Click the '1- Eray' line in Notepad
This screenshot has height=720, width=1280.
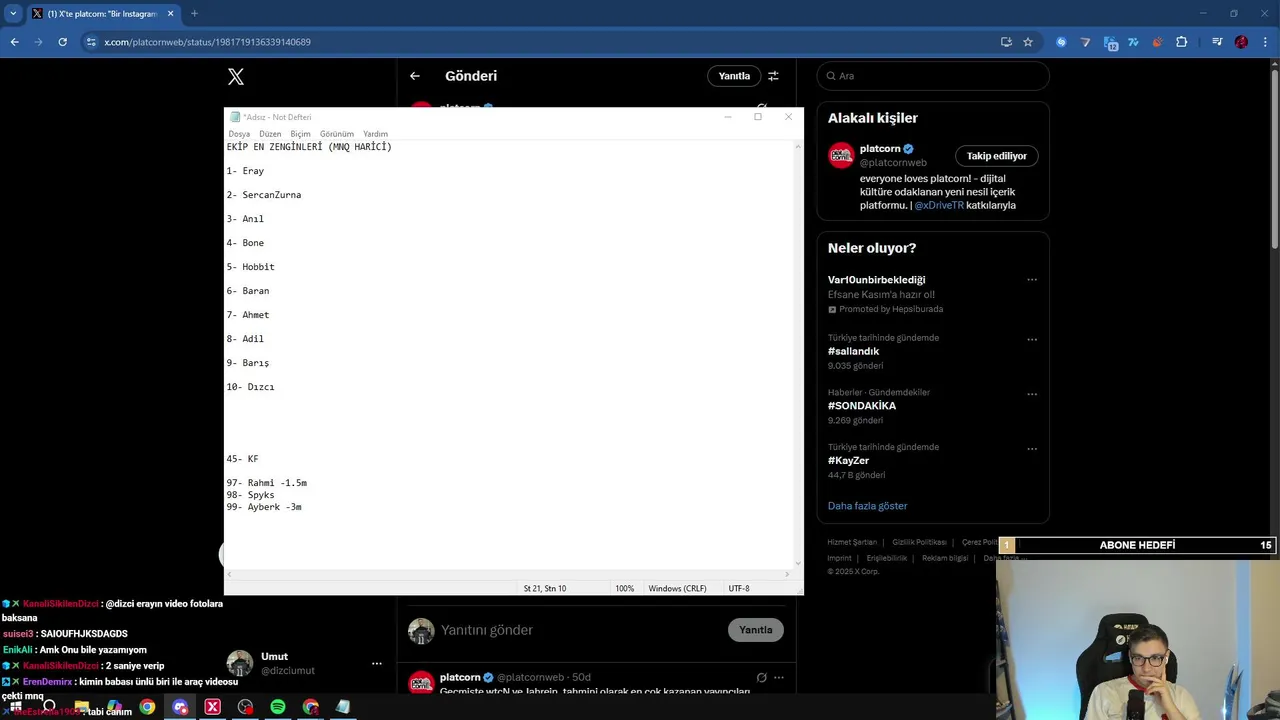[245, 171]
